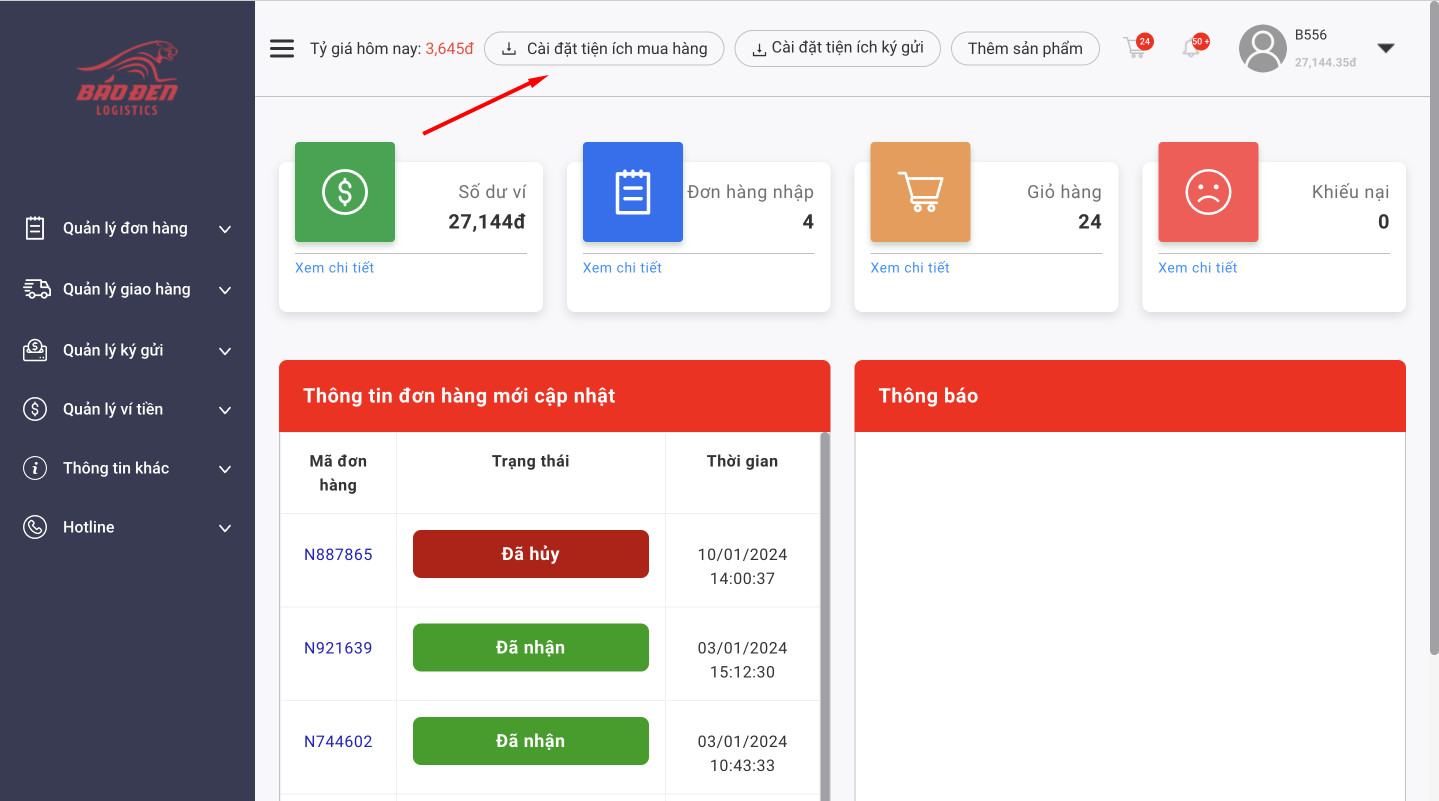Click the Báo Đen Logistics logo
The image size is (1439, 801).
click(x=127, y=77)
